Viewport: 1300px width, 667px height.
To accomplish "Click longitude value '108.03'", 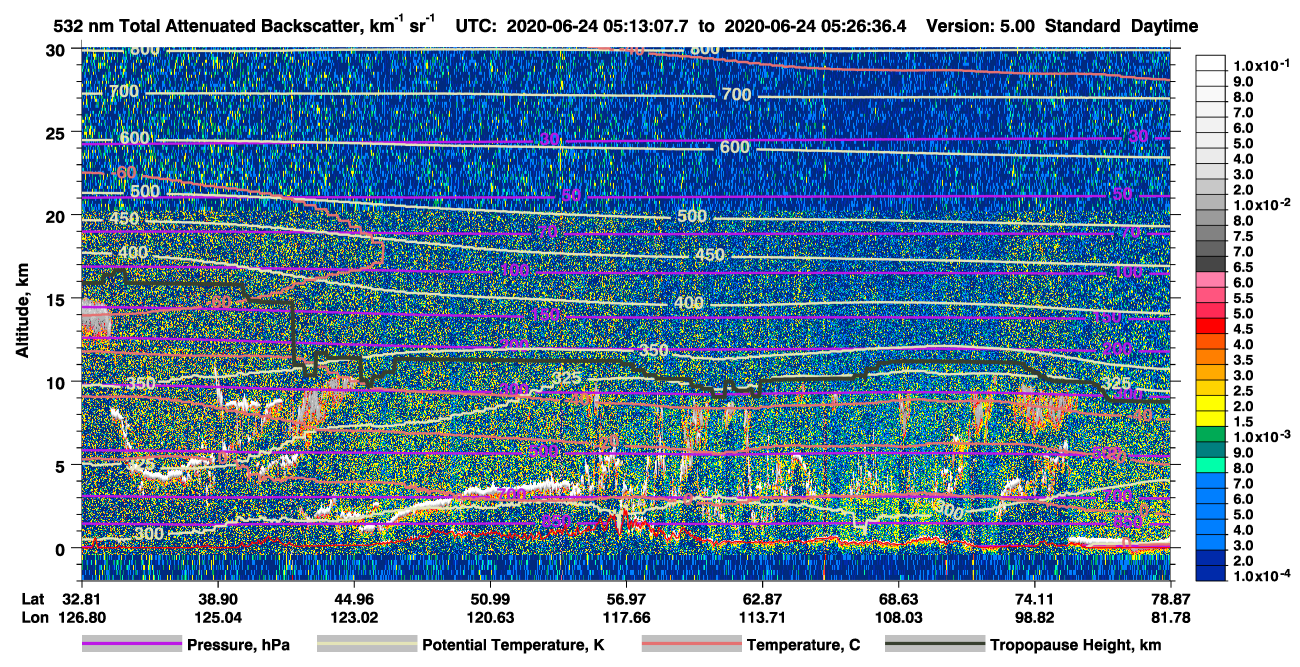I will pyautogui.click(x=899, y=617).
